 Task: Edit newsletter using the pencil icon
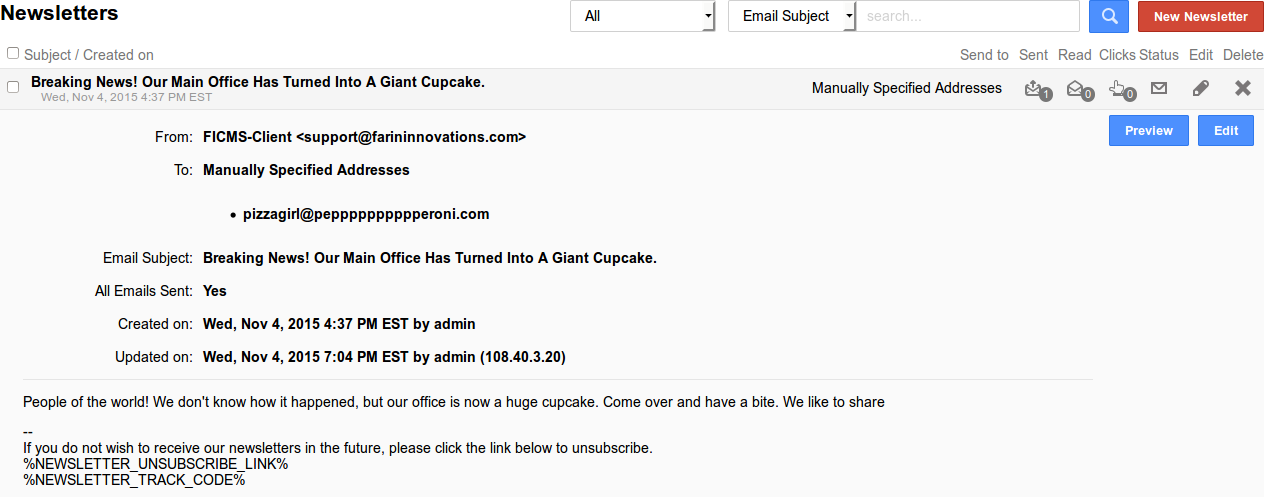point(1201,88)
